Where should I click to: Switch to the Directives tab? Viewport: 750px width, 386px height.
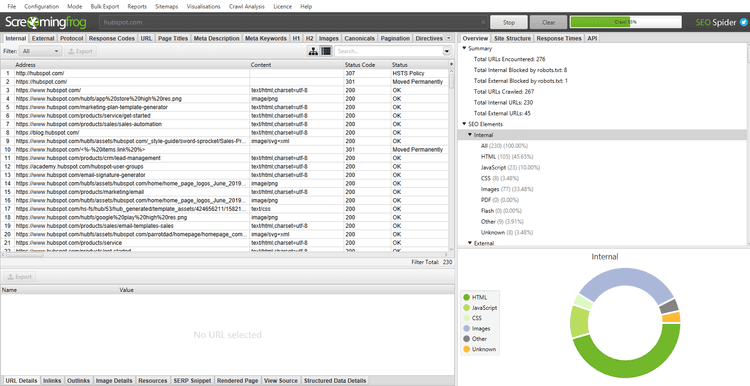click(429, 38)
